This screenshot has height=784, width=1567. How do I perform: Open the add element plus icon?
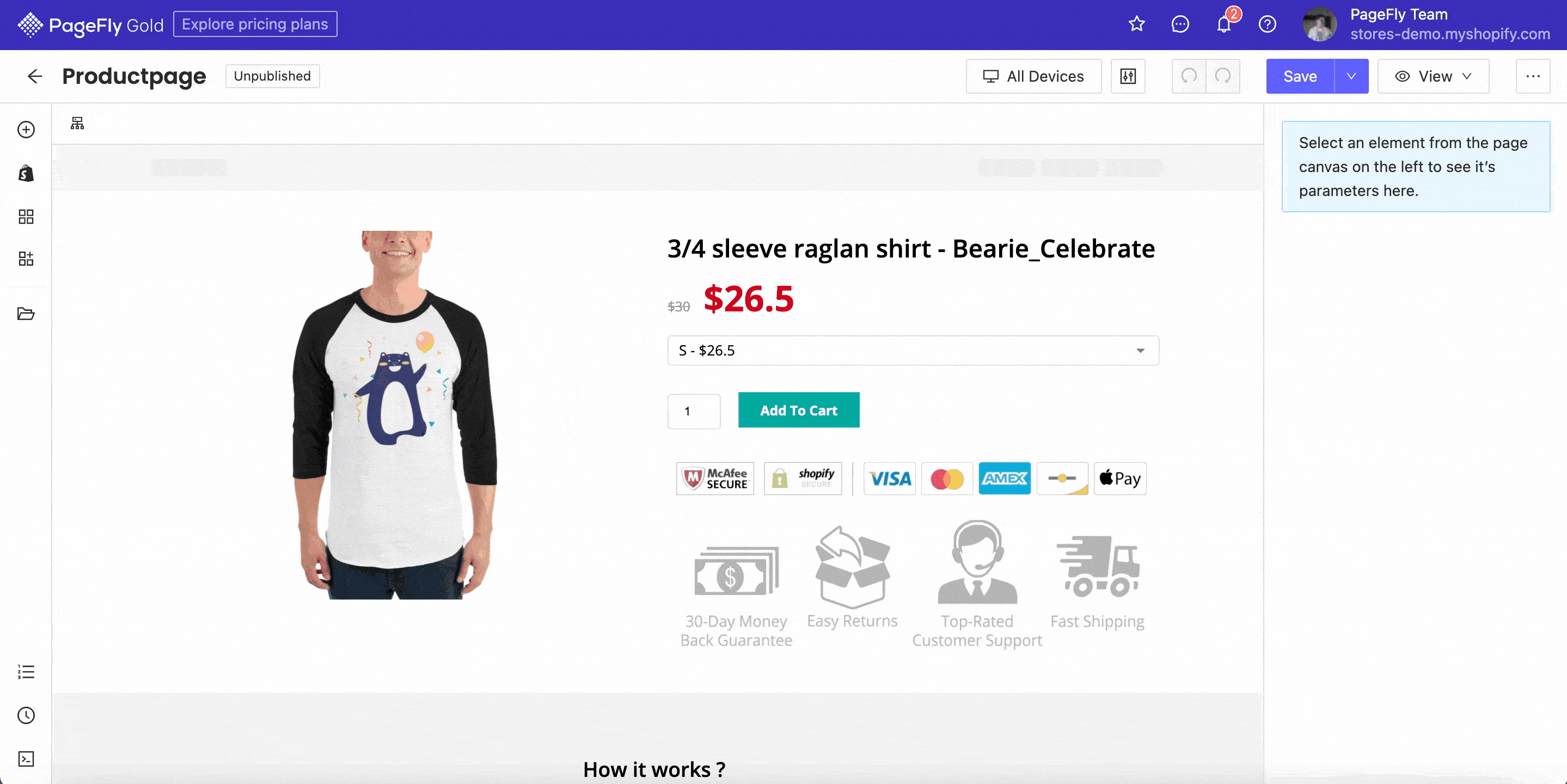[x=26, y=130]
